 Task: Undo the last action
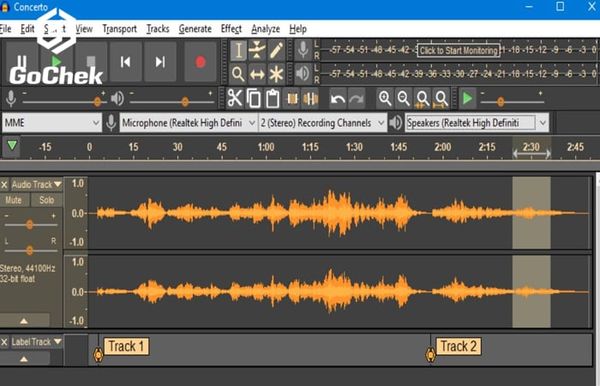pyautogui.click(x=338, y=99)
